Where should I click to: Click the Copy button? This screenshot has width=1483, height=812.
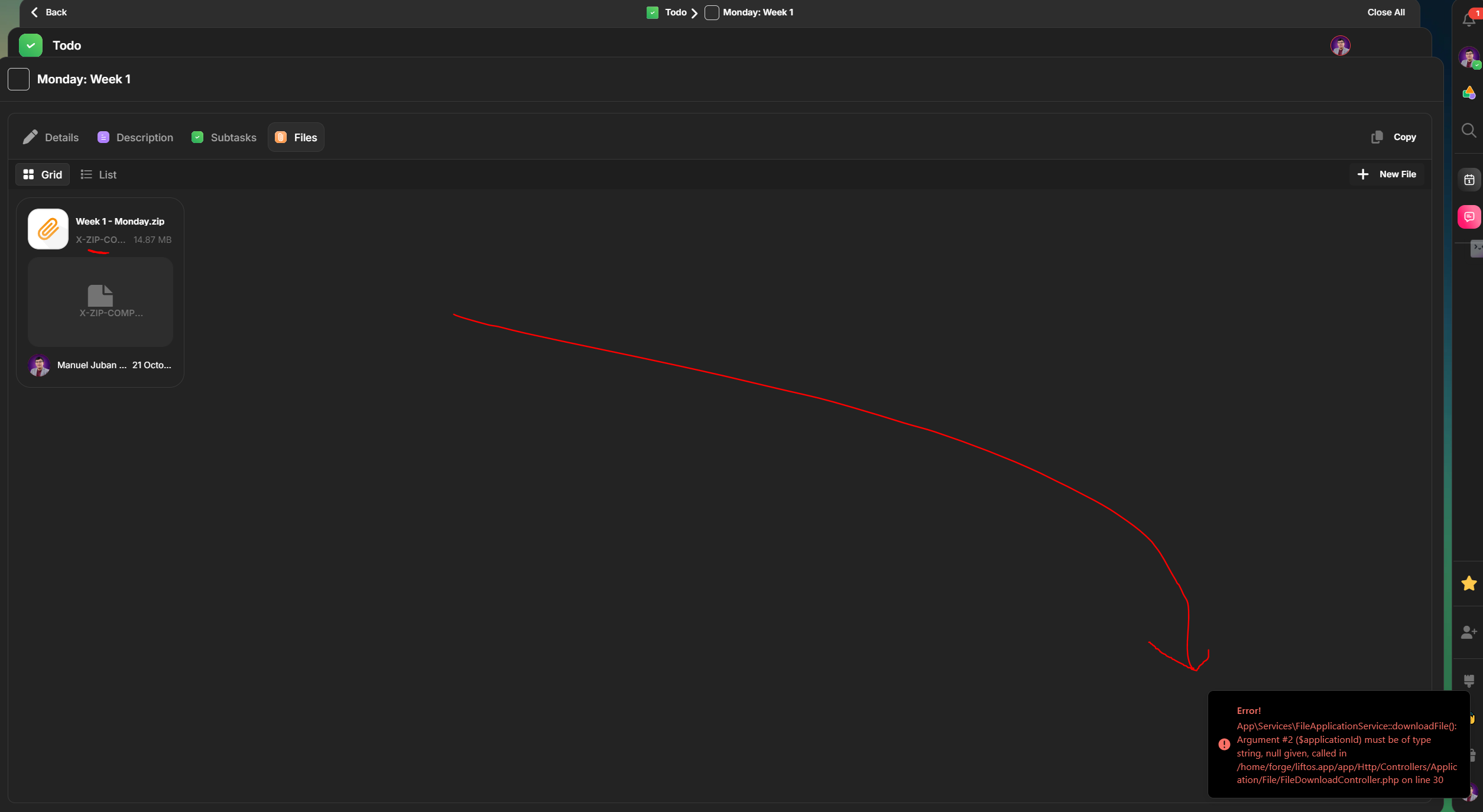1394,137
